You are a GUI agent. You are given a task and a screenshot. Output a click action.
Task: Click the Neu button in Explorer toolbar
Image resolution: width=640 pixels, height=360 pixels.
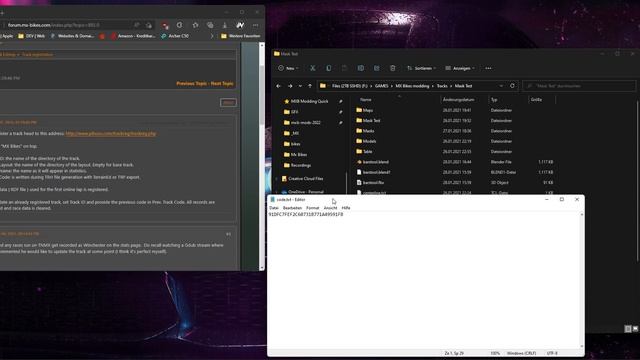click(289, 68)
